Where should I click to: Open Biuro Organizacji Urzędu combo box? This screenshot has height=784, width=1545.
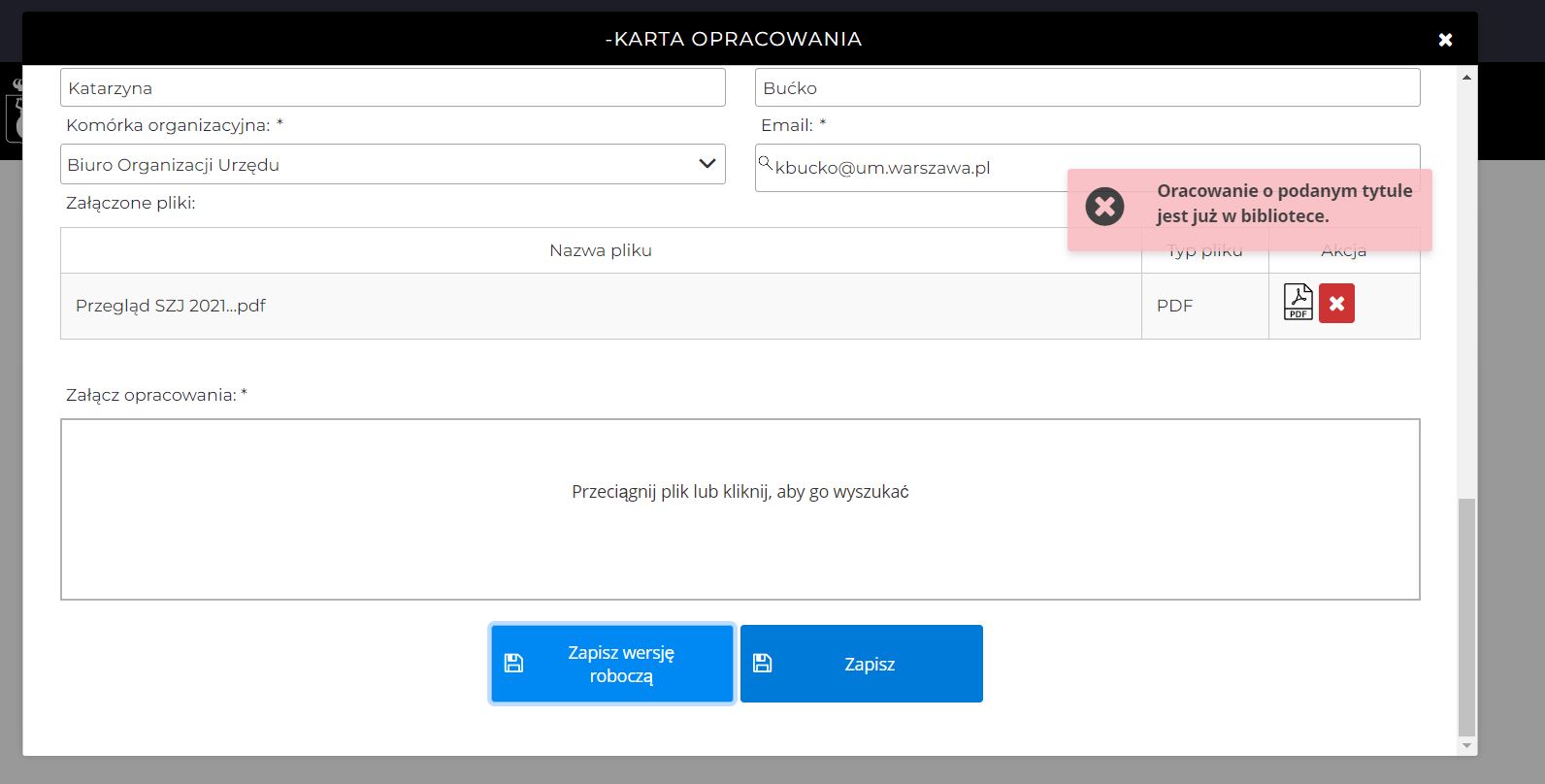378,165
